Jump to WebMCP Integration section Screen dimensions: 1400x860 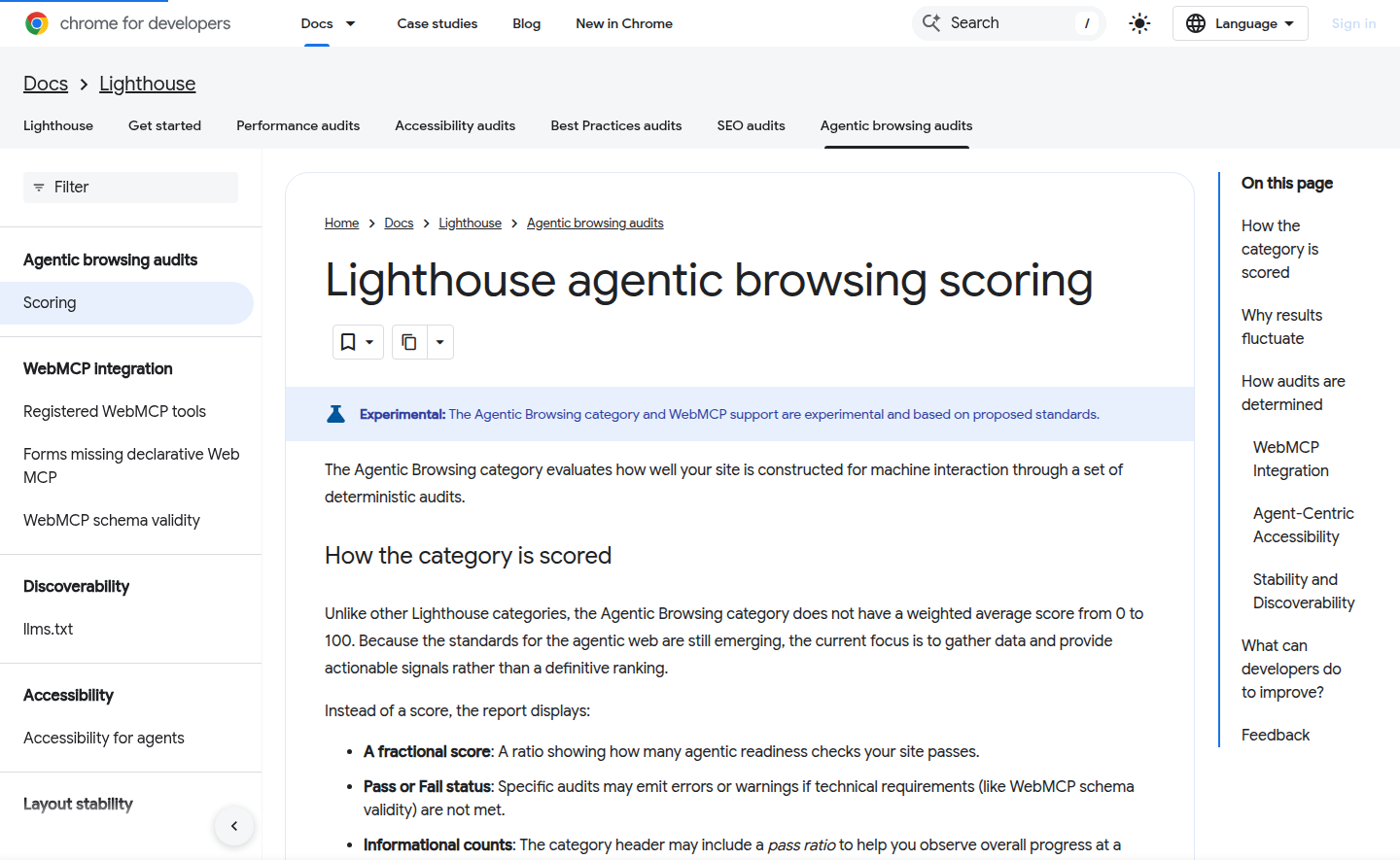pos(1290,459)
